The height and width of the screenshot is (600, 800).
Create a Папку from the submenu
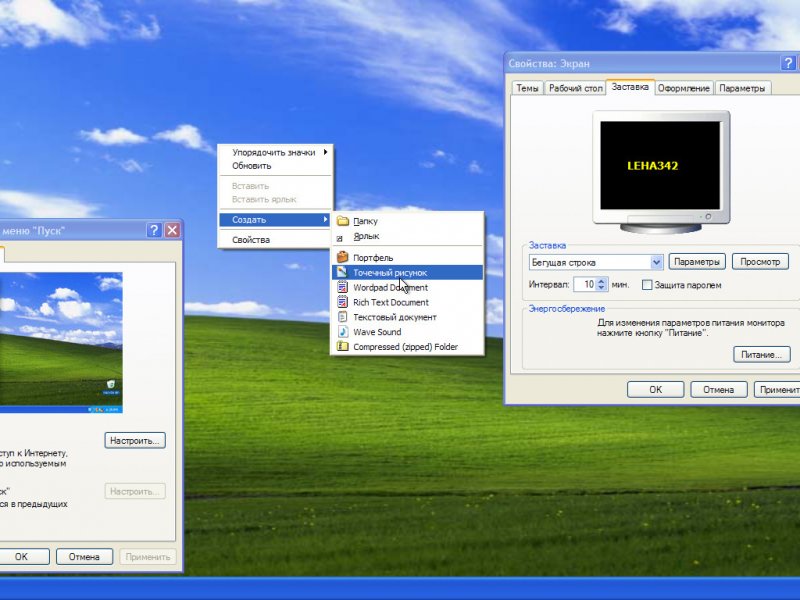point(407,221)
